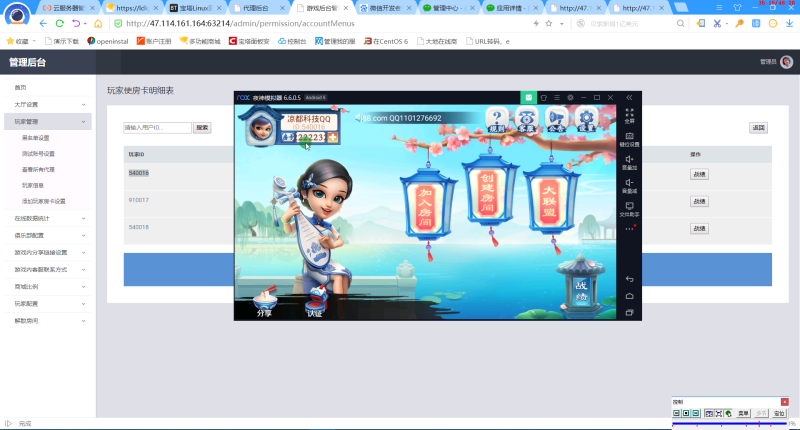Open 黑名单设置 submenu item
The width and height of the screenshot is (800, 430).
coord(36,138)
